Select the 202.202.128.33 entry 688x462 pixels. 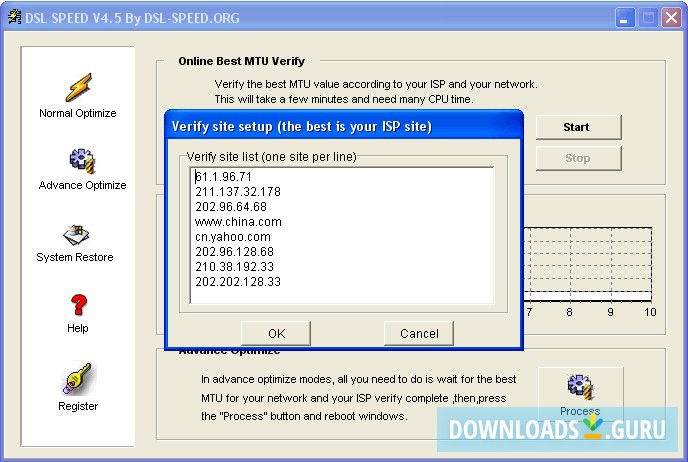click(x=238, y=282)
